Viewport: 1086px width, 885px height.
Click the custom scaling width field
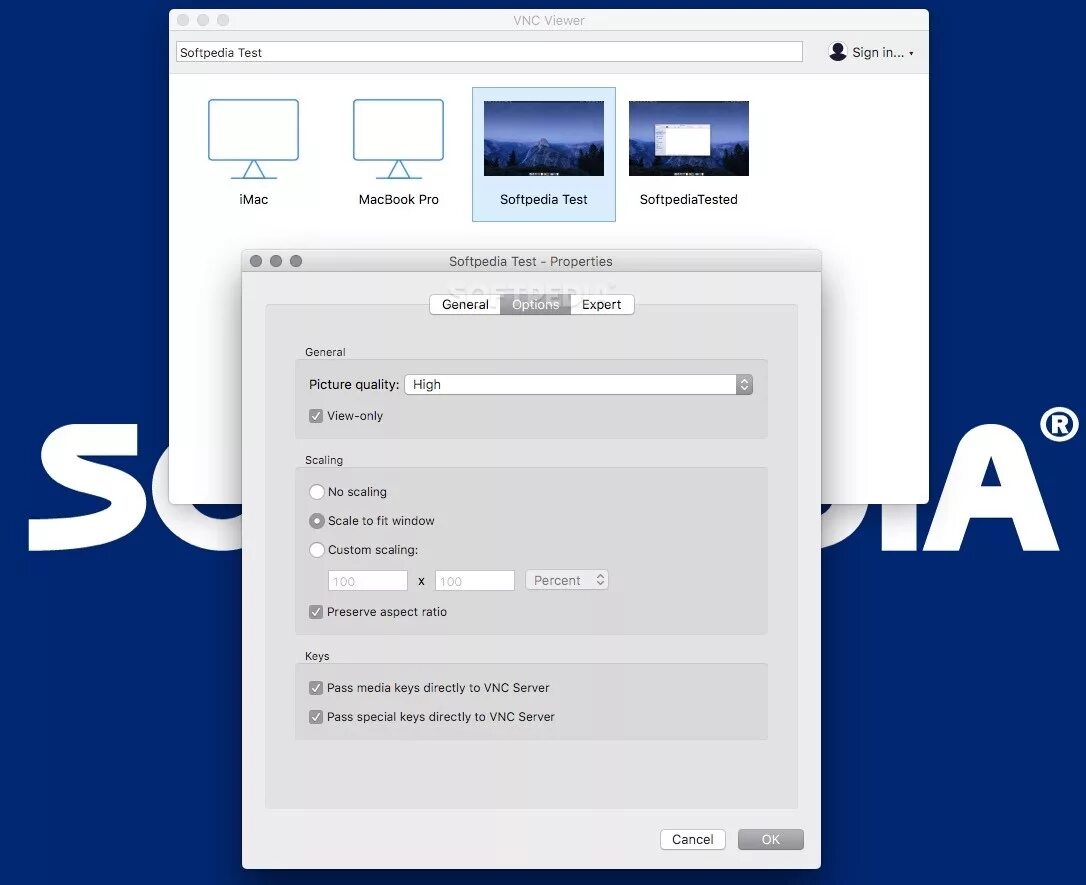click(368, 581)
